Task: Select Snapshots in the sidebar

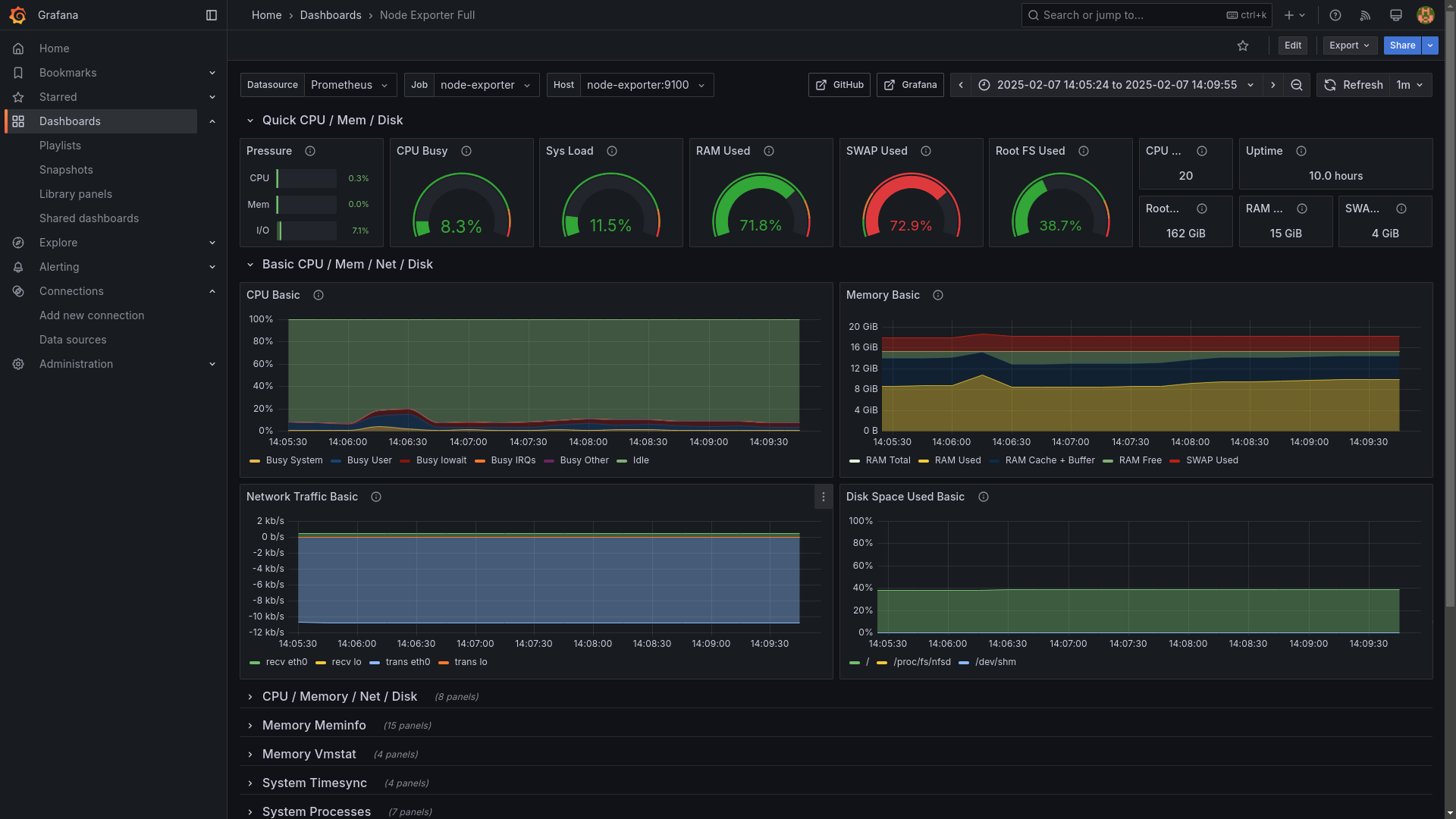Action: point(66,170)
